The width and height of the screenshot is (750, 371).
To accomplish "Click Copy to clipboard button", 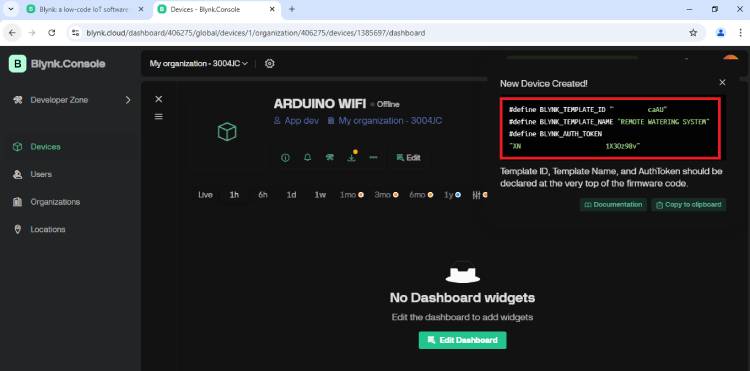I will 689,205.
